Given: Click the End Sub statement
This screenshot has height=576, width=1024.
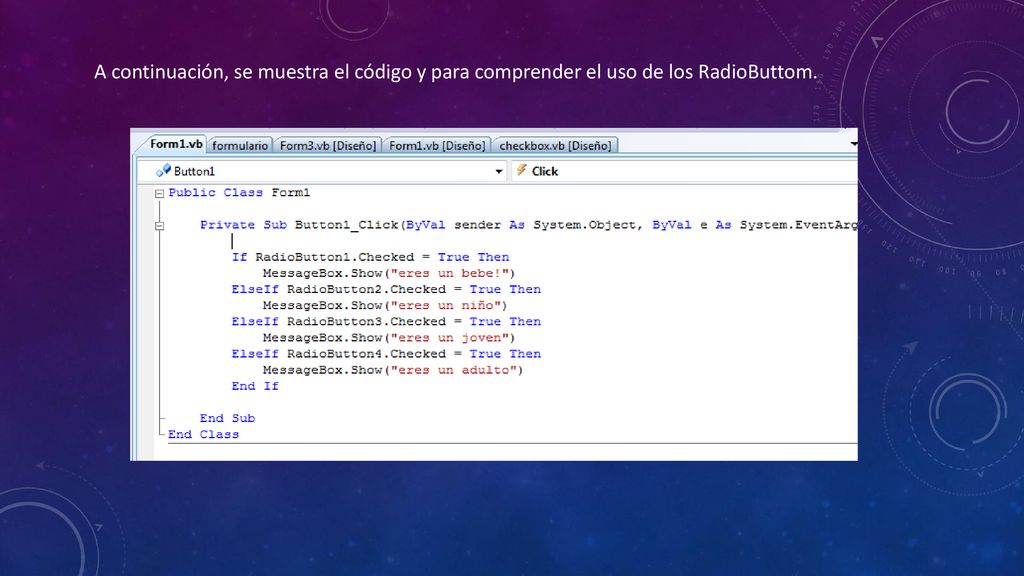Looking at the screenshot, I should click(x=227, y=418).
